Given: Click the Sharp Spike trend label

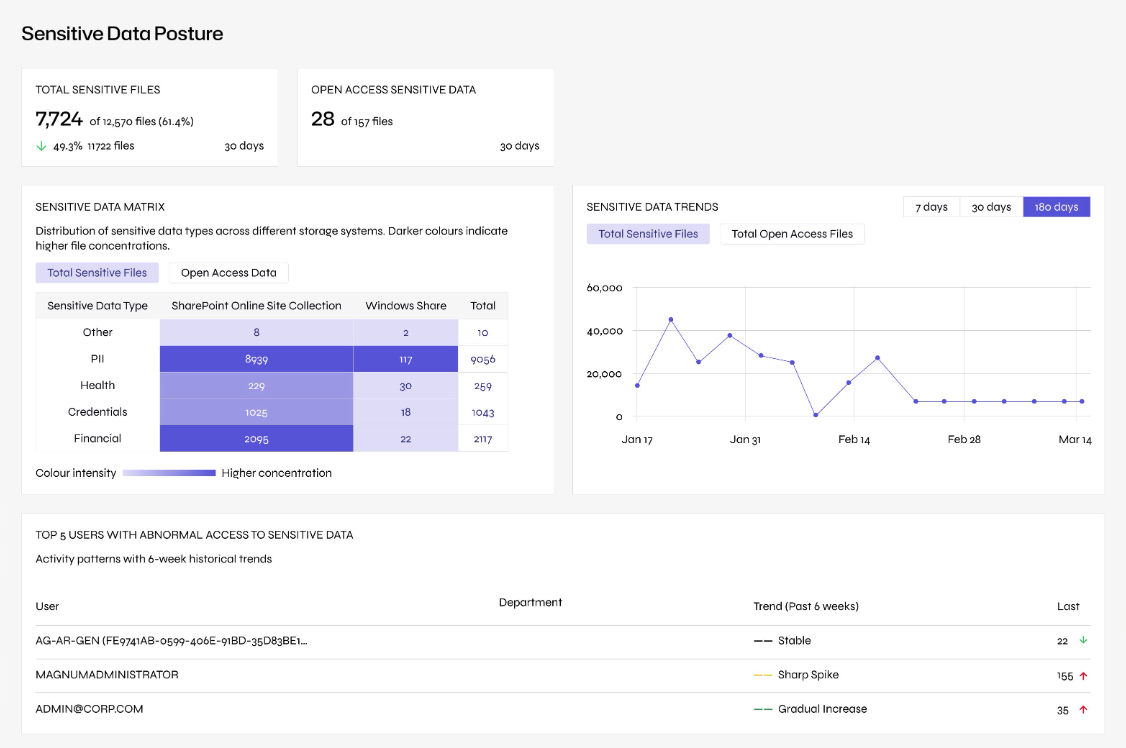Looking at the screenshot, I should tap(808, 675).
